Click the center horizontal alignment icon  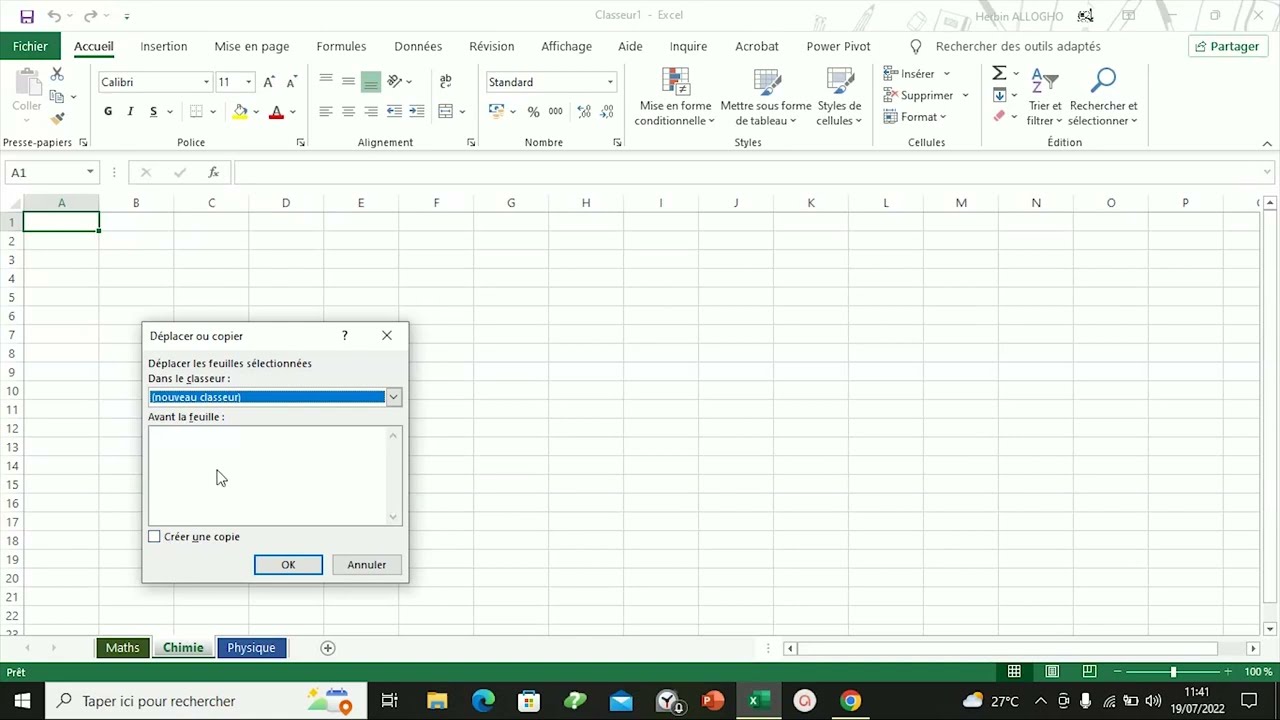[x=348, y=112]
